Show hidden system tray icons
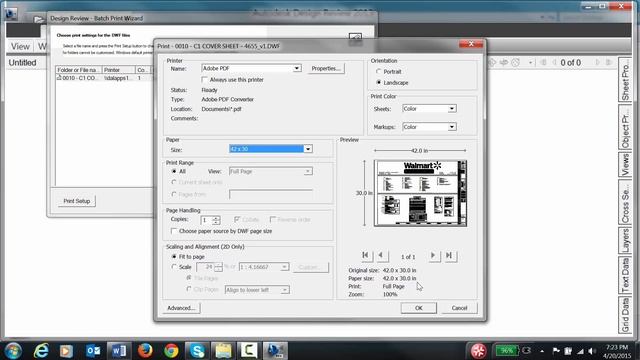Image resolution: width=640 pixels, height=360 pixels. [542, 351]
